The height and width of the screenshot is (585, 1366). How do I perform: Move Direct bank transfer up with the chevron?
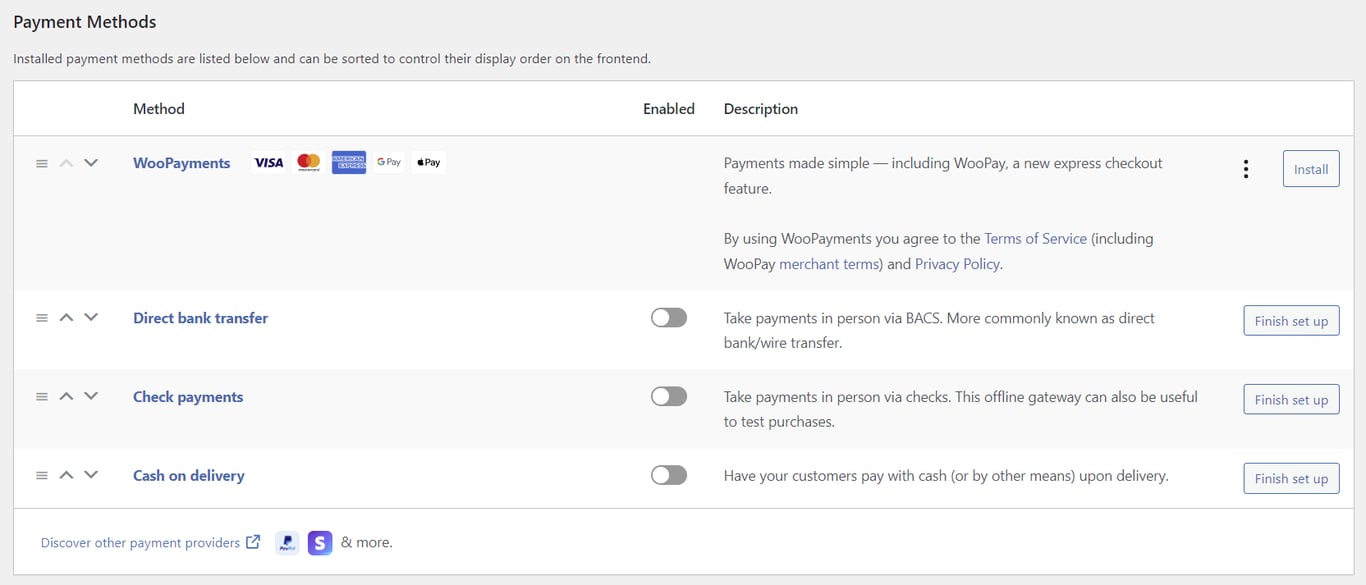click(66, 317)
